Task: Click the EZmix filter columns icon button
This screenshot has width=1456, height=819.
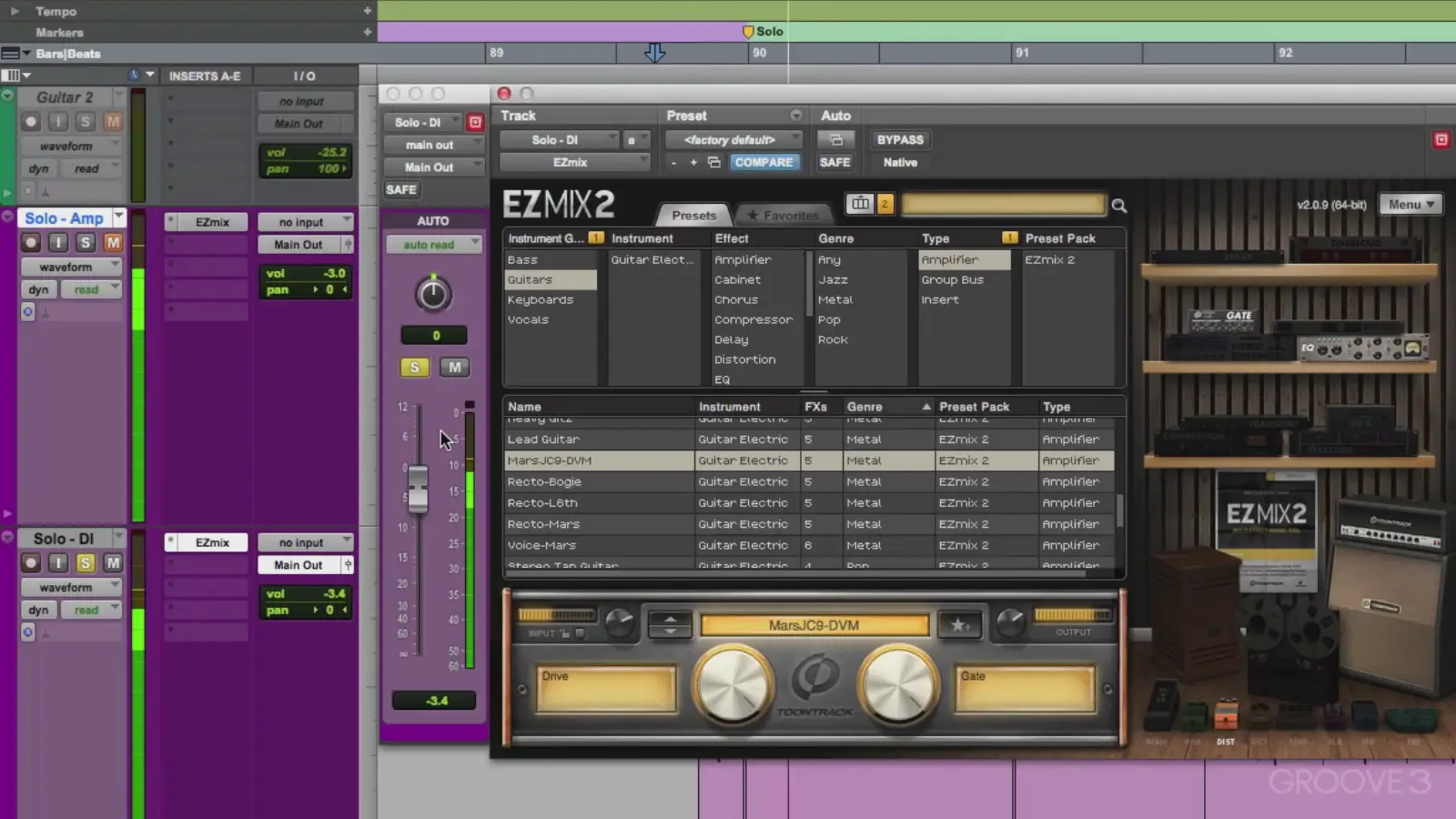Action: coord(860,204)
